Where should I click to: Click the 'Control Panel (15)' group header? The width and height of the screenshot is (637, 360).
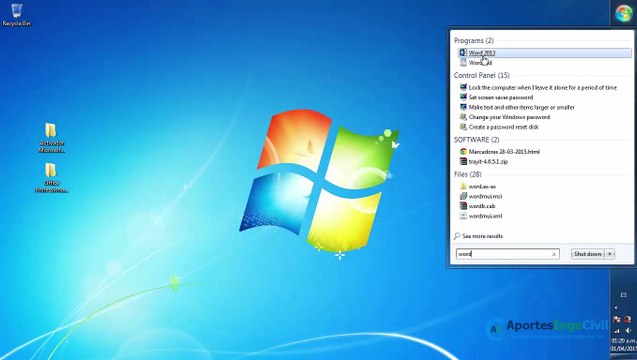point(481,75)
